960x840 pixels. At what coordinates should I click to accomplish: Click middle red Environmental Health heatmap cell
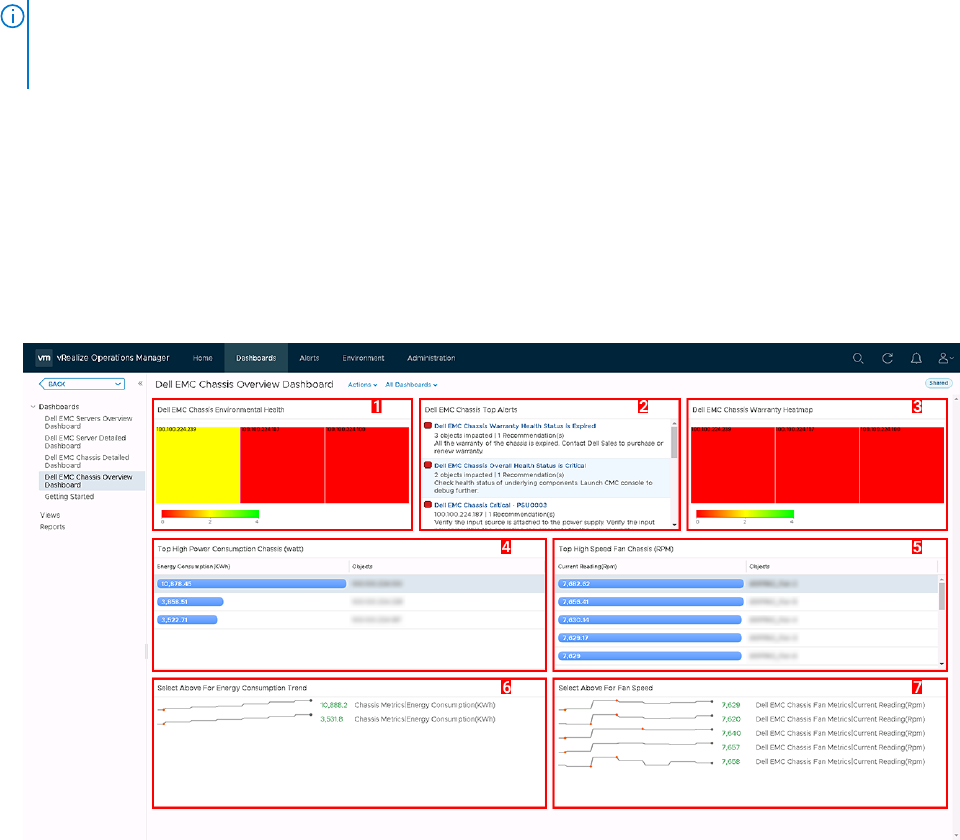coord(282,465)
